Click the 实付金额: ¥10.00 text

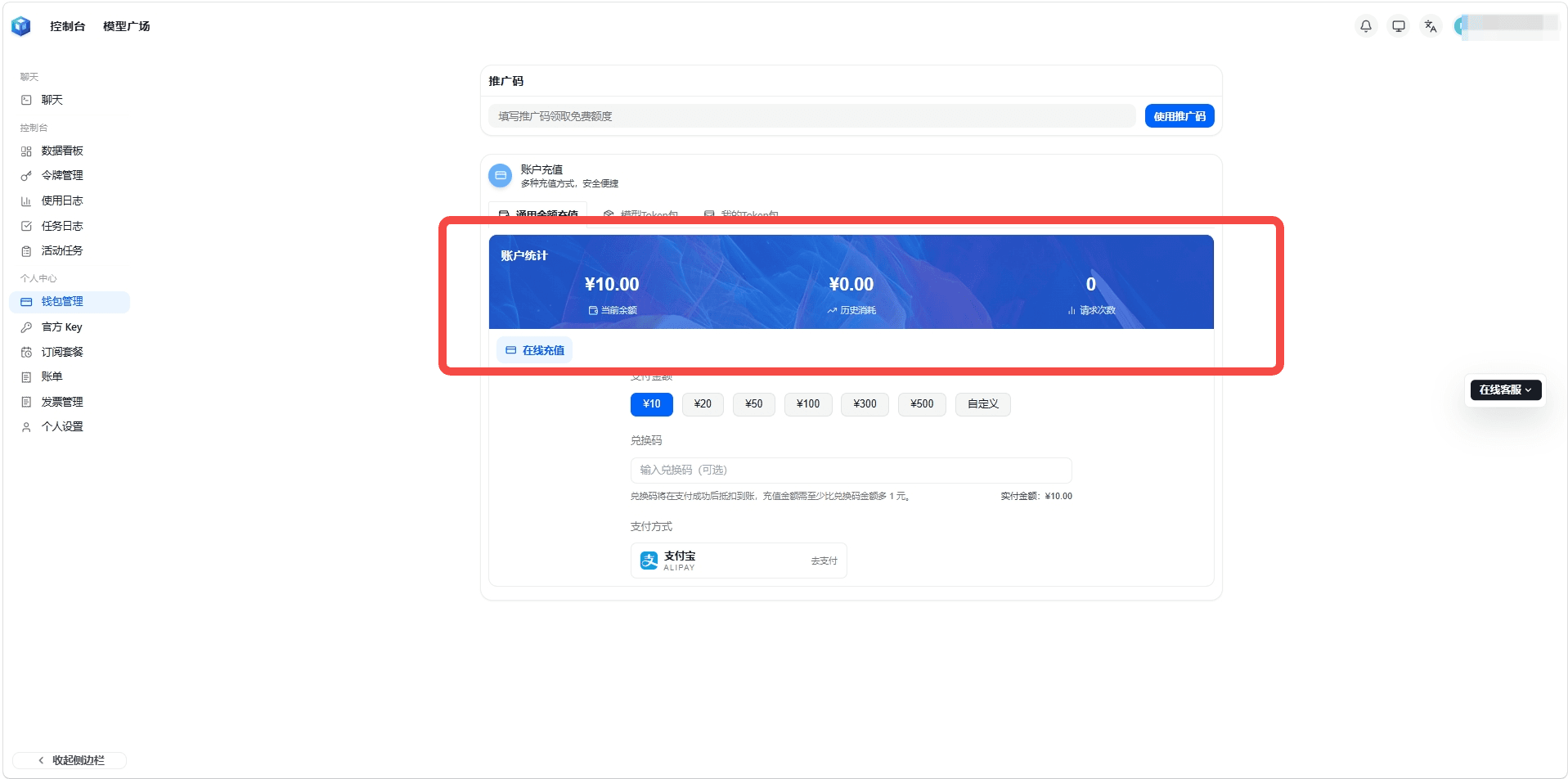click(1036, 497)
